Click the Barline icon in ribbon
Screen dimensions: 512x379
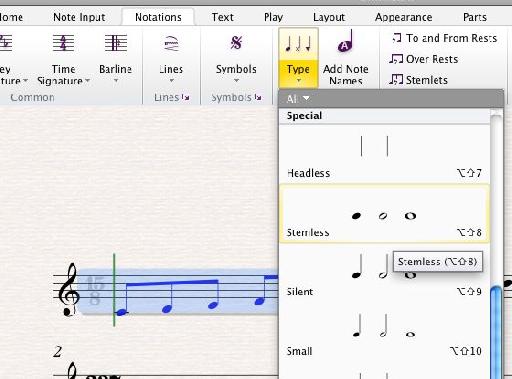coord(116,43)
